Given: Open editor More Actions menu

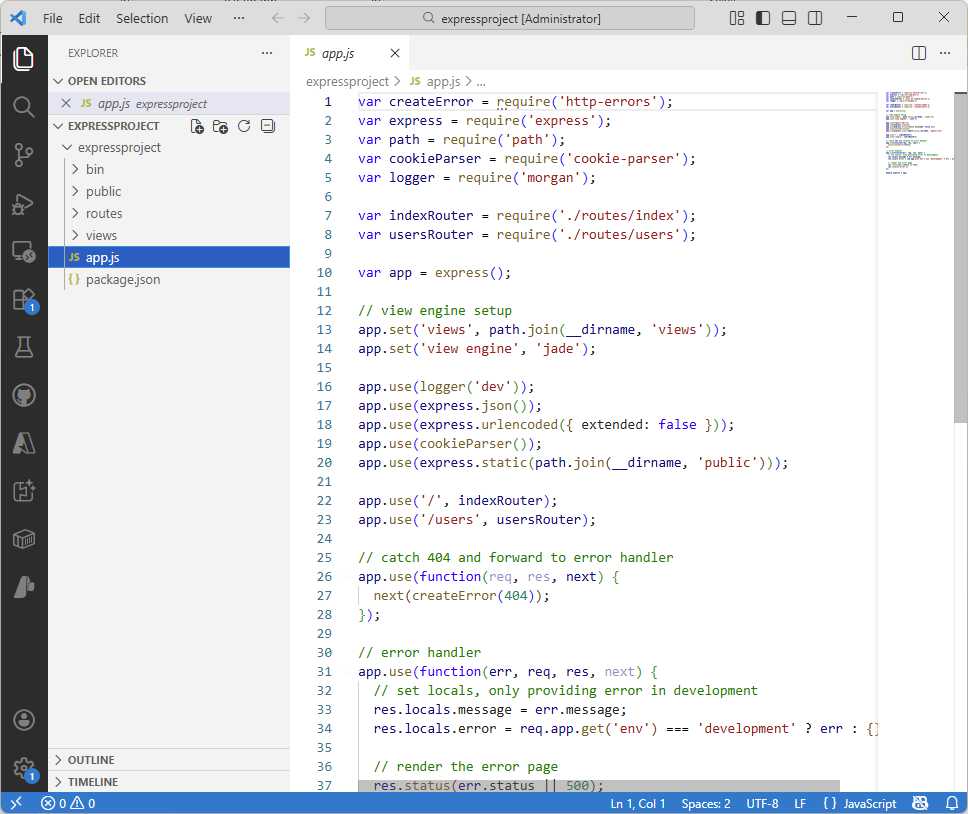Looking at the screenshot, I should pyautogui.click(x=945, y=53).
